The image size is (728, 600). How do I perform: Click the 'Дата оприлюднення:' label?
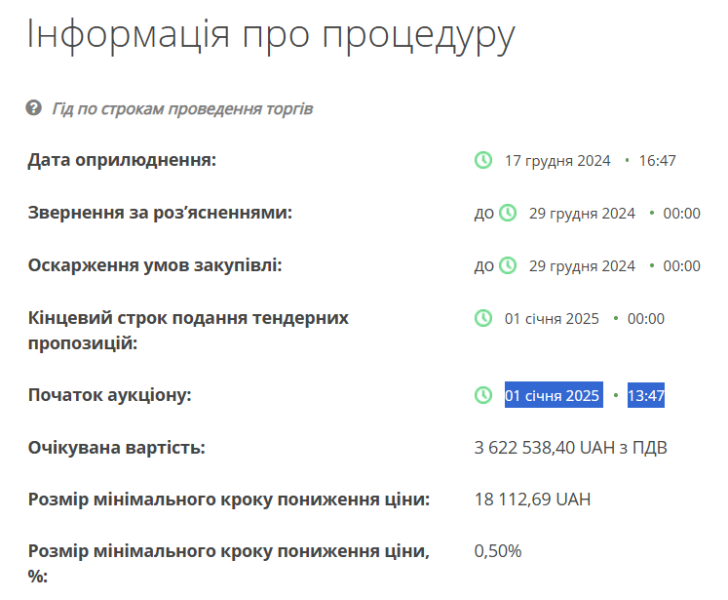[x=122, y=160]
